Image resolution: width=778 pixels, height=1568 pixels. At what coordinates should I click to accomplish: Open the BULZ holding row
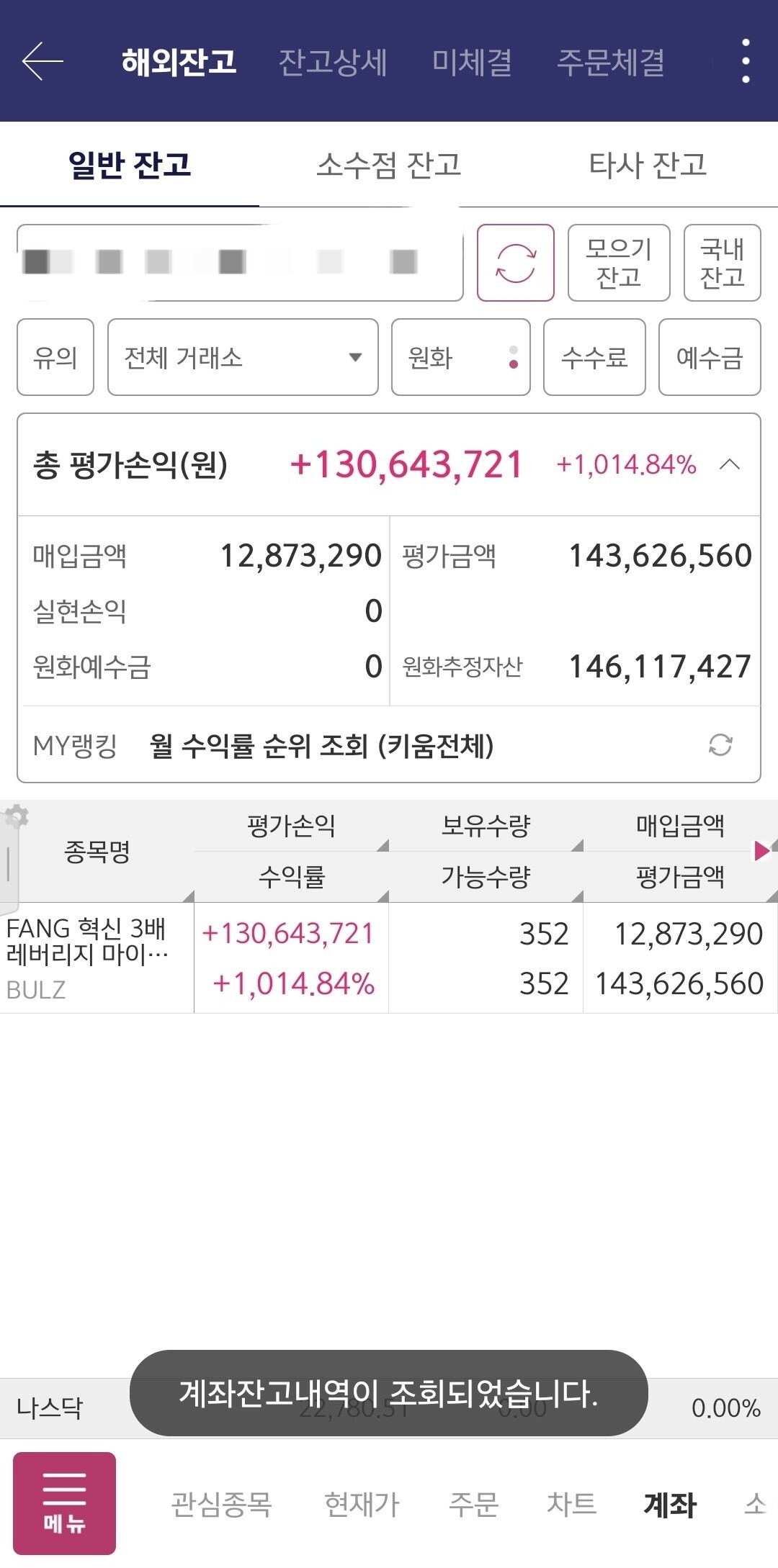pos(97,958)
